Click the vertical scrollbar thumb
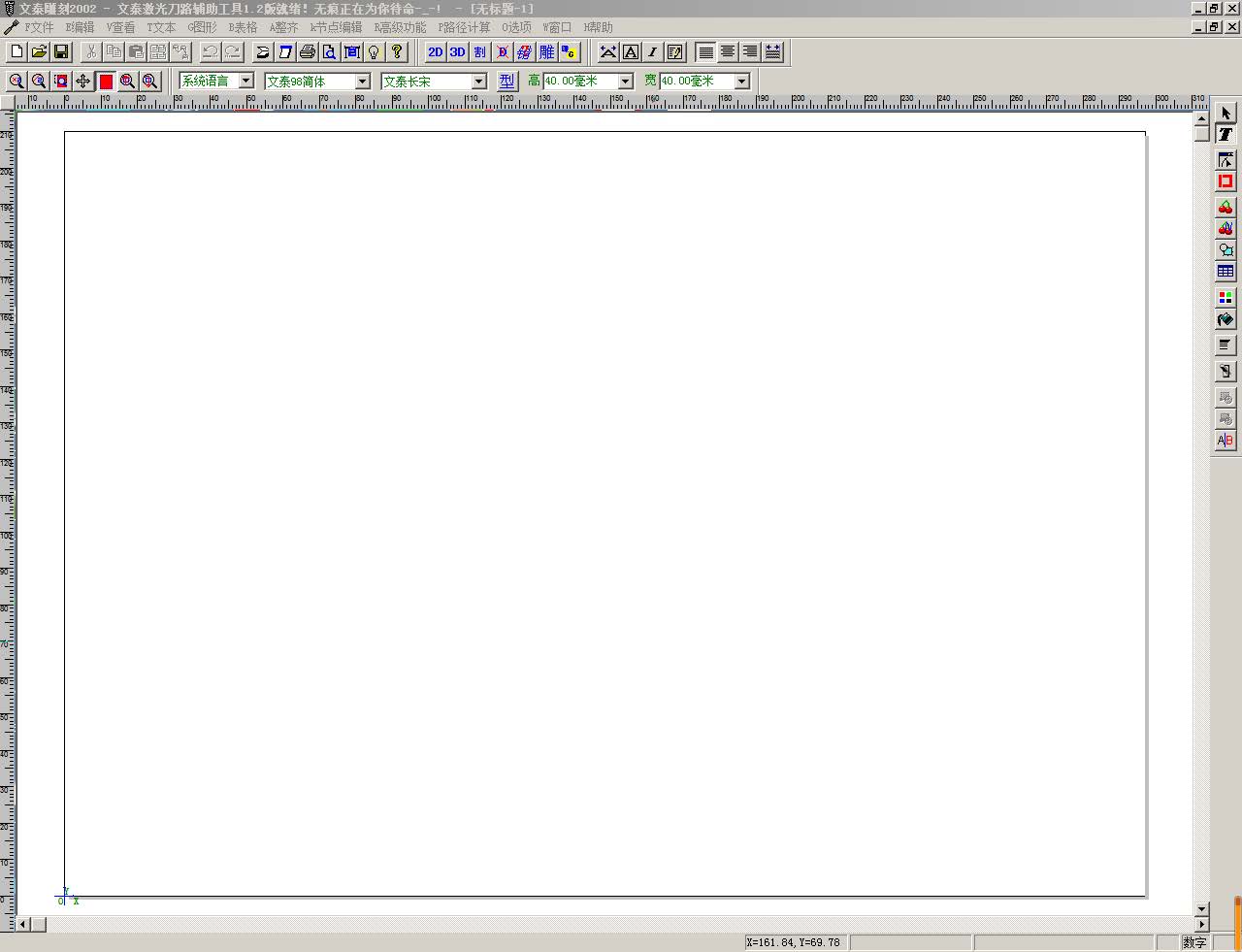Image resolution: width=1242 pixels, height=952 pixels. [x=1201, y=134]
